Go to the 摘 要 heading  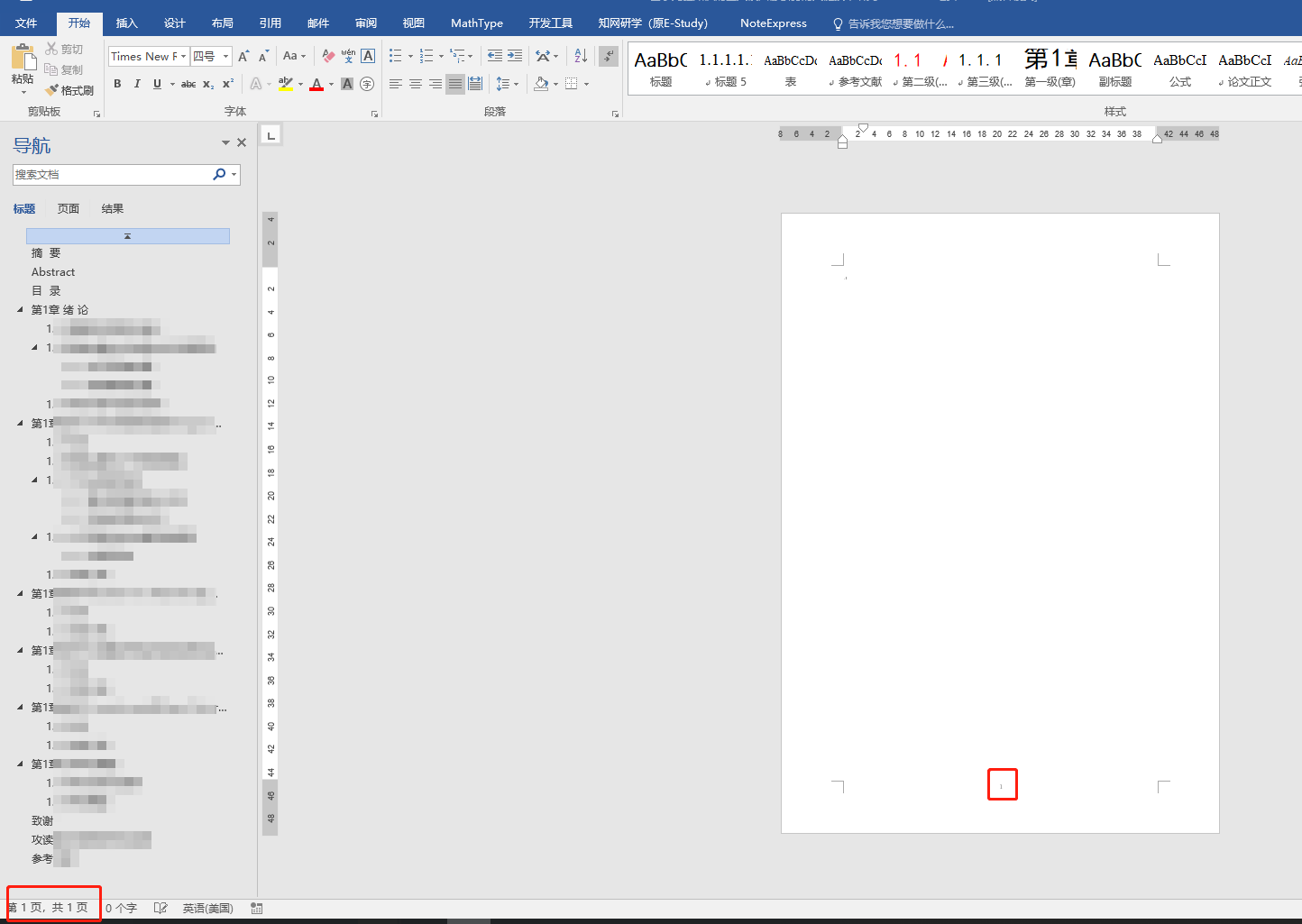(46, 253)
